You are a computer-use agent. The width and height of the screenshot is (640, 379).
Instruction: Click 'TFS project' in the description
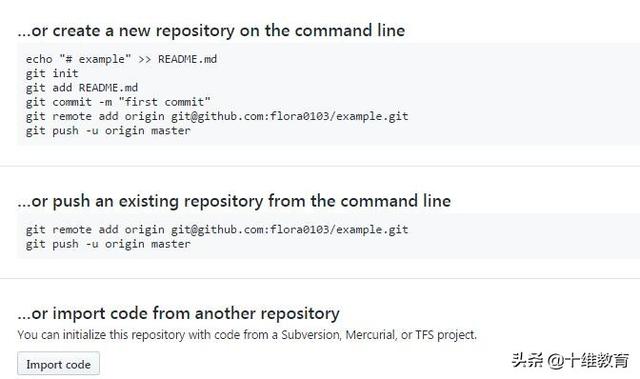[x=446, y=335]
